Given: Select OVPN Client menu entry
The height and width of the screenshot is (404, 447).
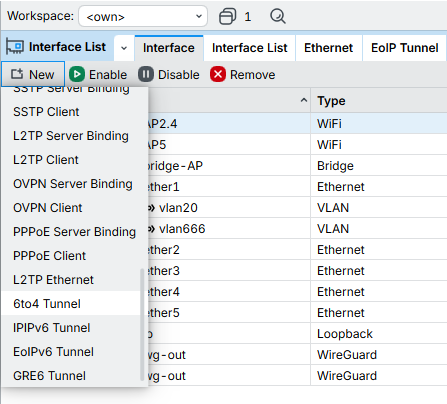Looking at the screenshot, I should [71, 208].
